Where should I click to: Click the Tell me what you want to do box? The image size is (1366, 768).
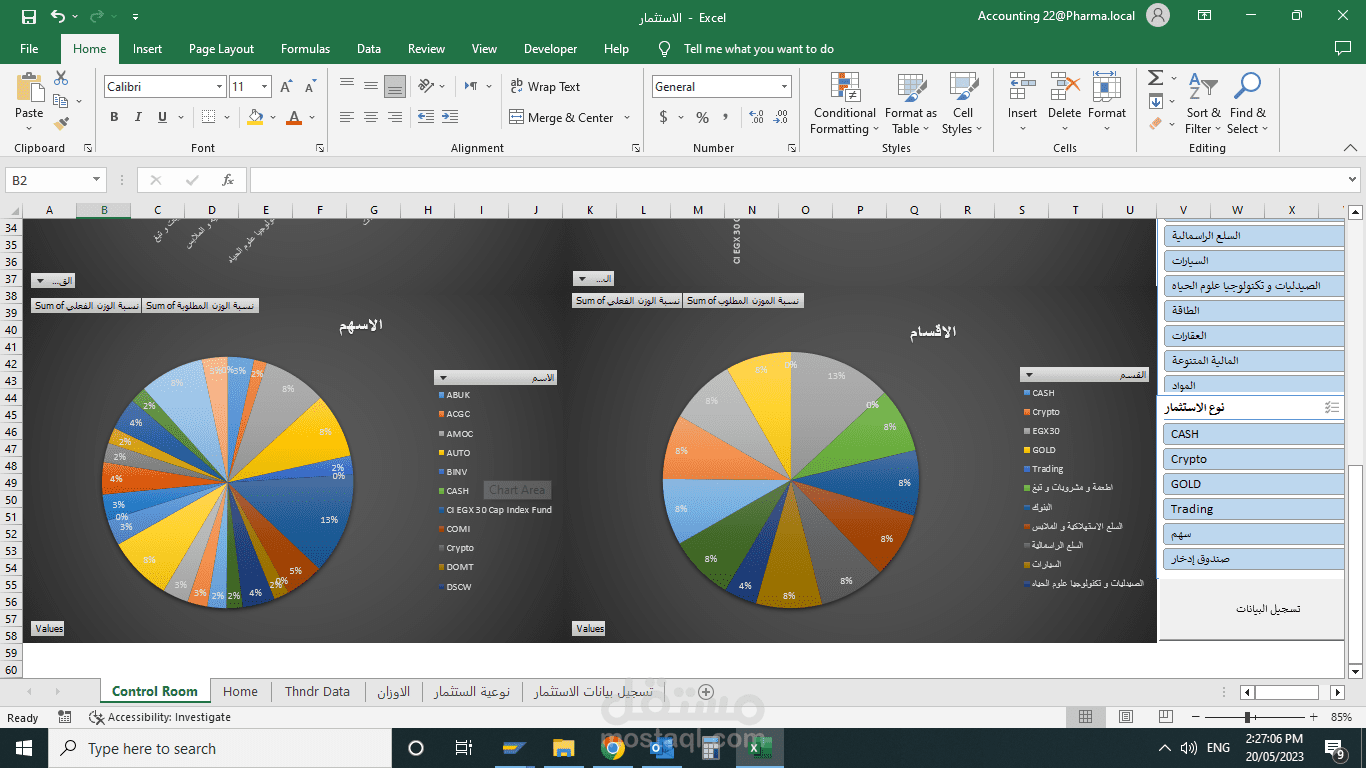coord(758,49)
